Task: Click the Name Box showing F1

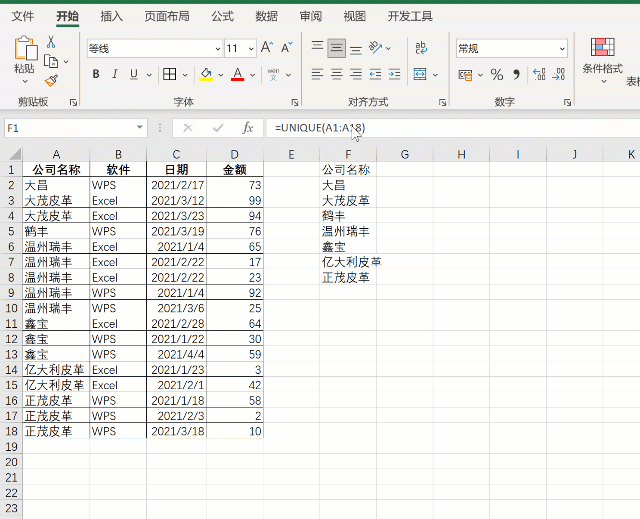Action: (65, 128)
